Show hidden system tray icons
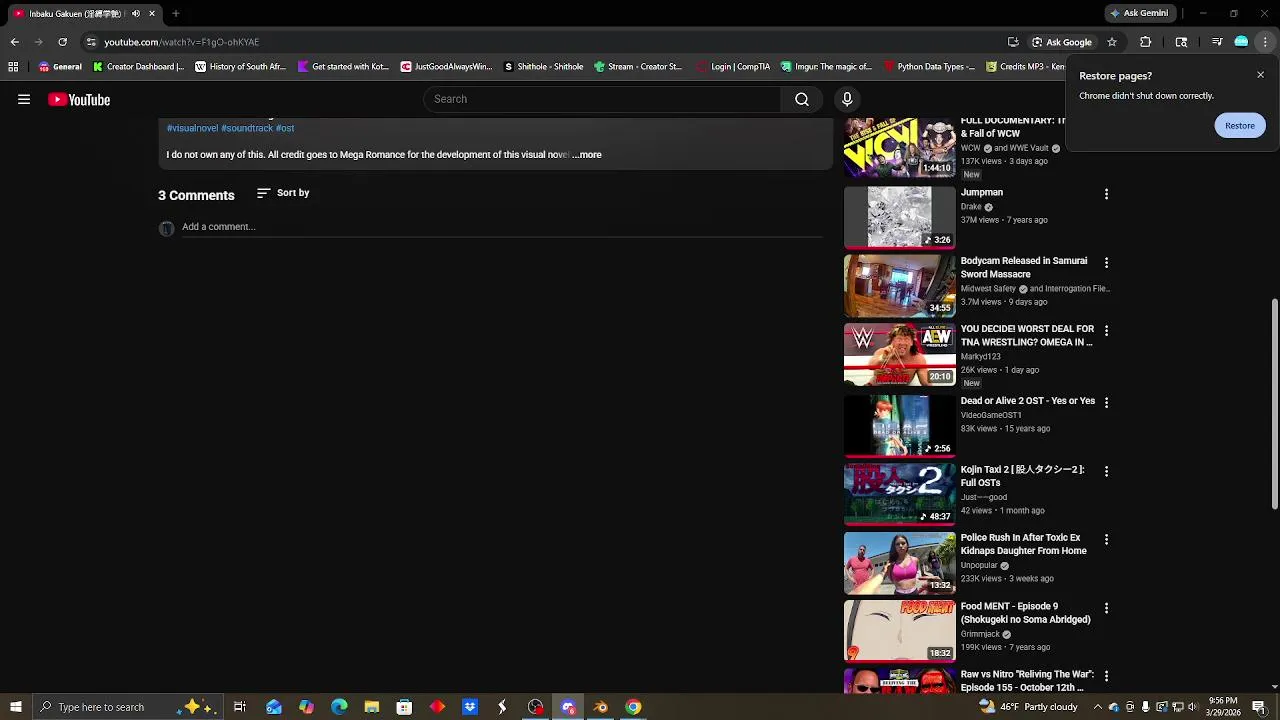The width and height of the screenshot is (1280, 720). tap(1097, 707)
